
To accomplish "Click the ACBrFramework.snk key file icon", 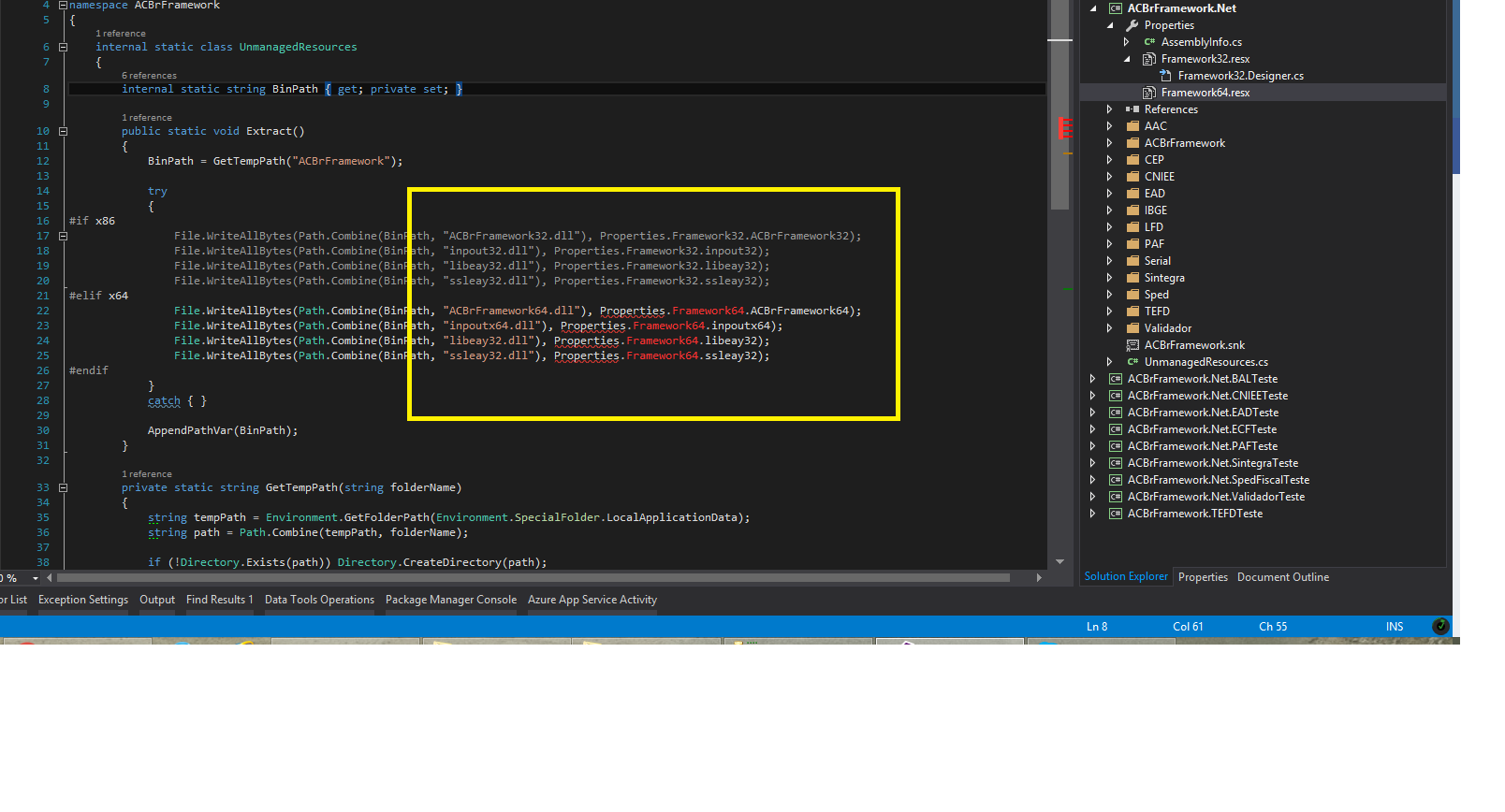I will click(x=1132, y=345).
